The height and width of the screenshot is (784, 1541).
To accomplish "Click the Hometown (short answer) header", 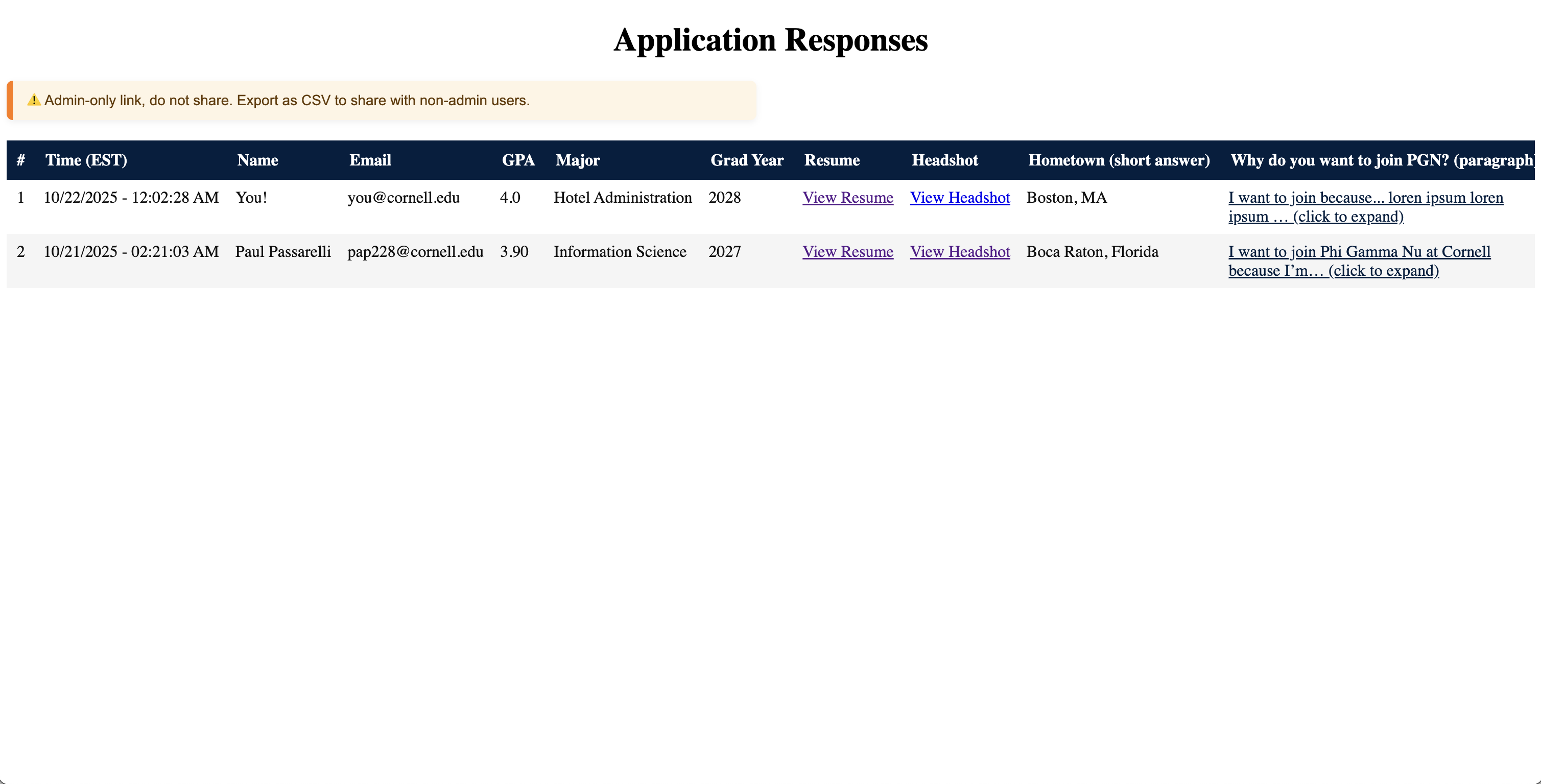I will 1119,160.
